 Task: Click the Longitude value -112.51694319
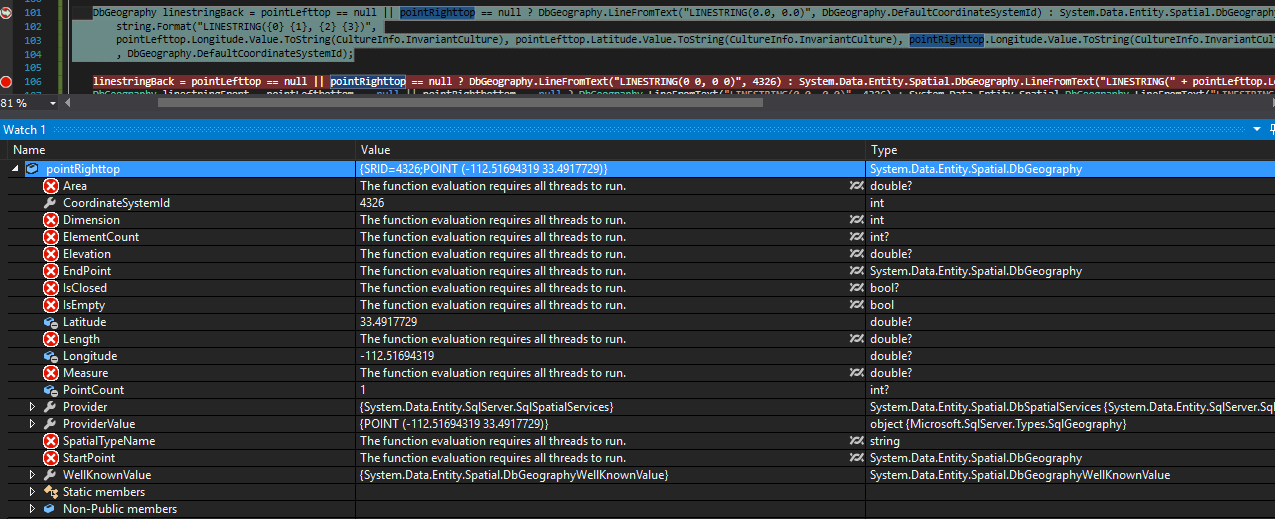coord(396,356)
